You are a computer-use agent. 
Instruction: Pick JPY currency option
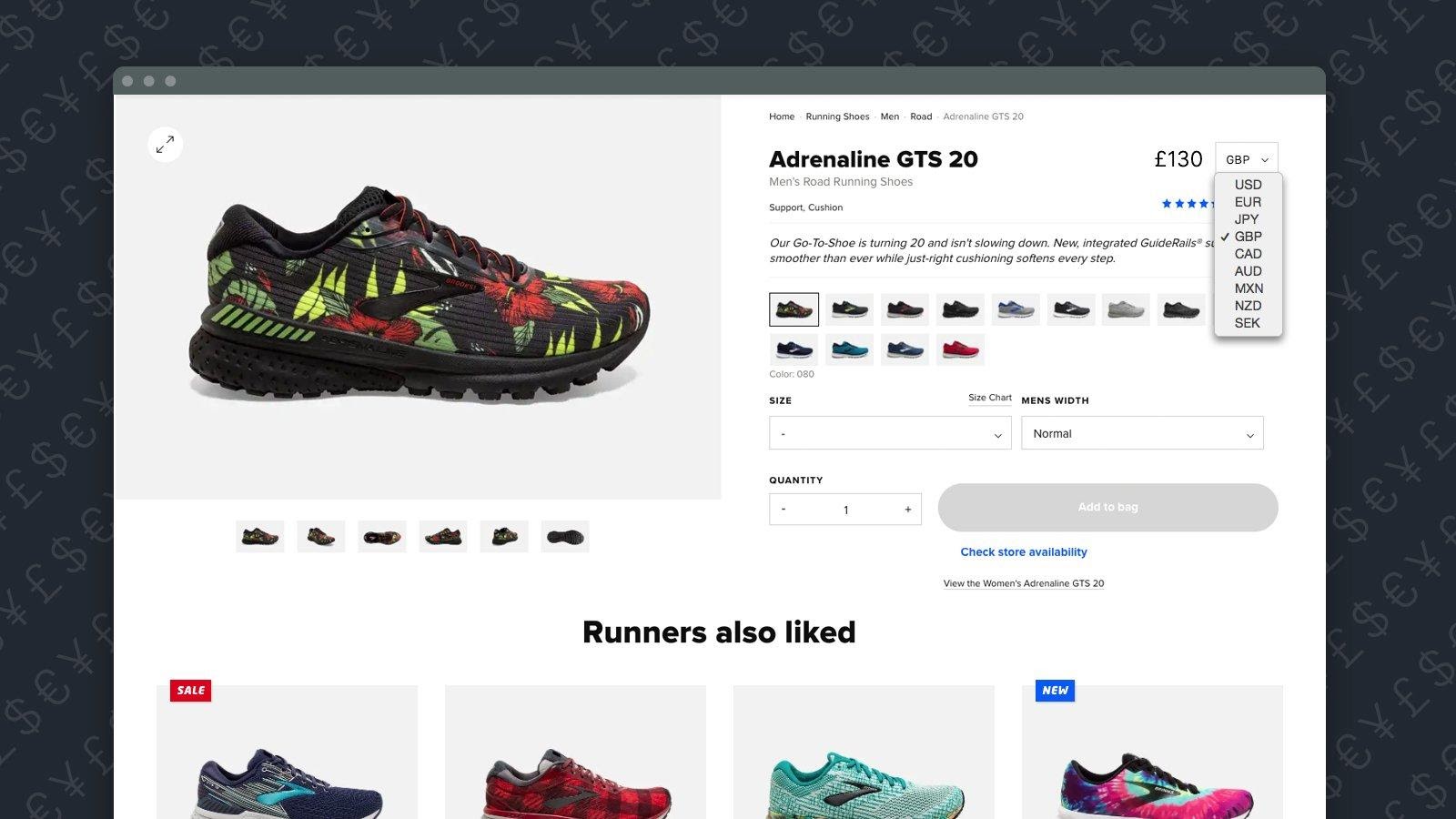coord(1248,219)
